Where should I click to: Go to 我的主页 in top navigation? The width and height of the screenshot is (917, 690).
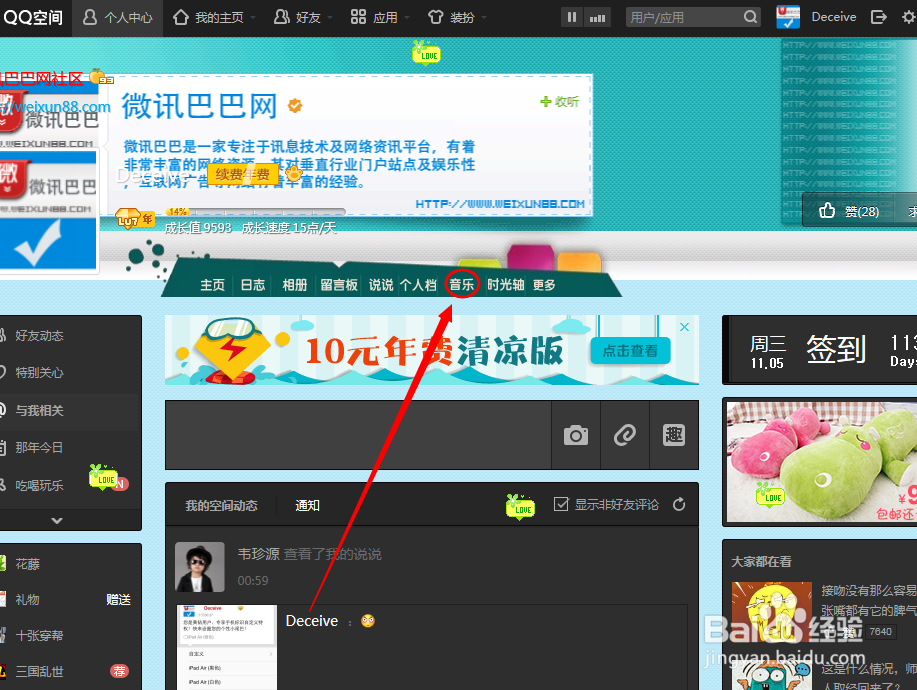click(x=208, y=18)
